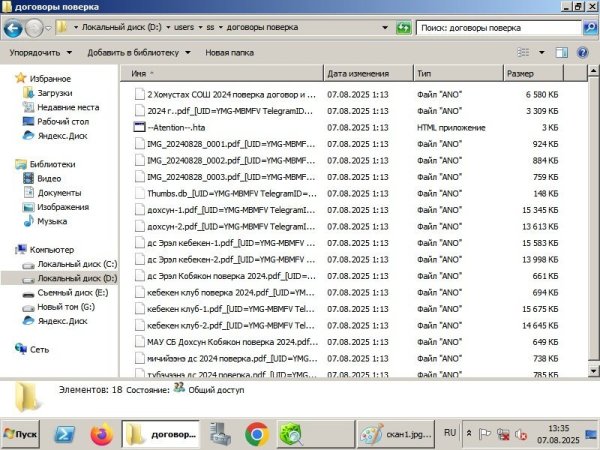Open the change view options dropdown arrow

coord(545,52)
